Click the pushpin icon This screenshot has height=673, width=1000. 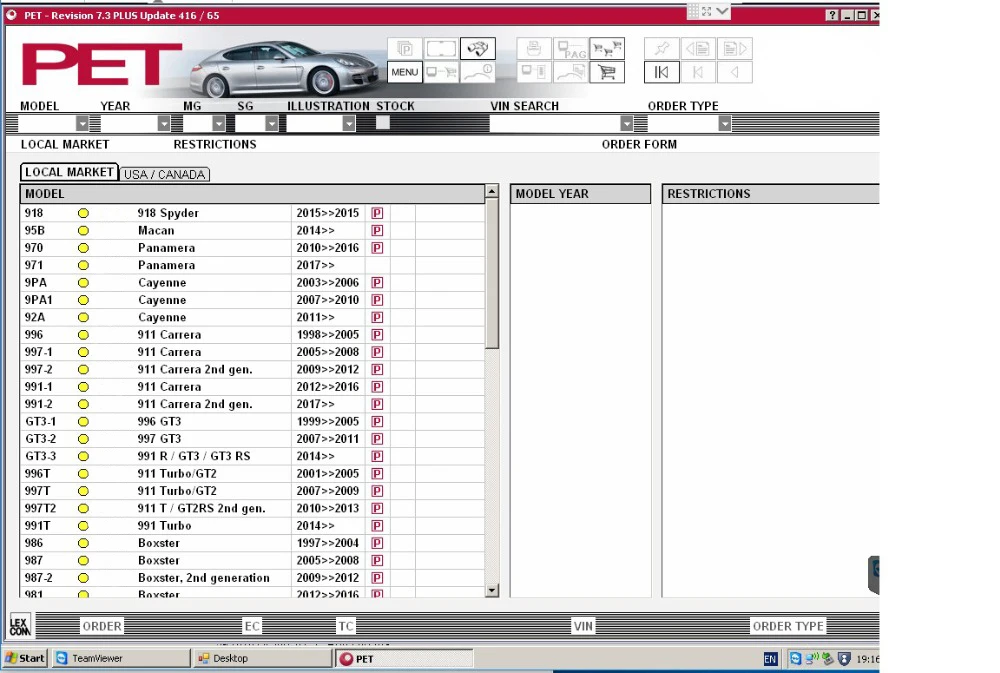coord(661,48)
